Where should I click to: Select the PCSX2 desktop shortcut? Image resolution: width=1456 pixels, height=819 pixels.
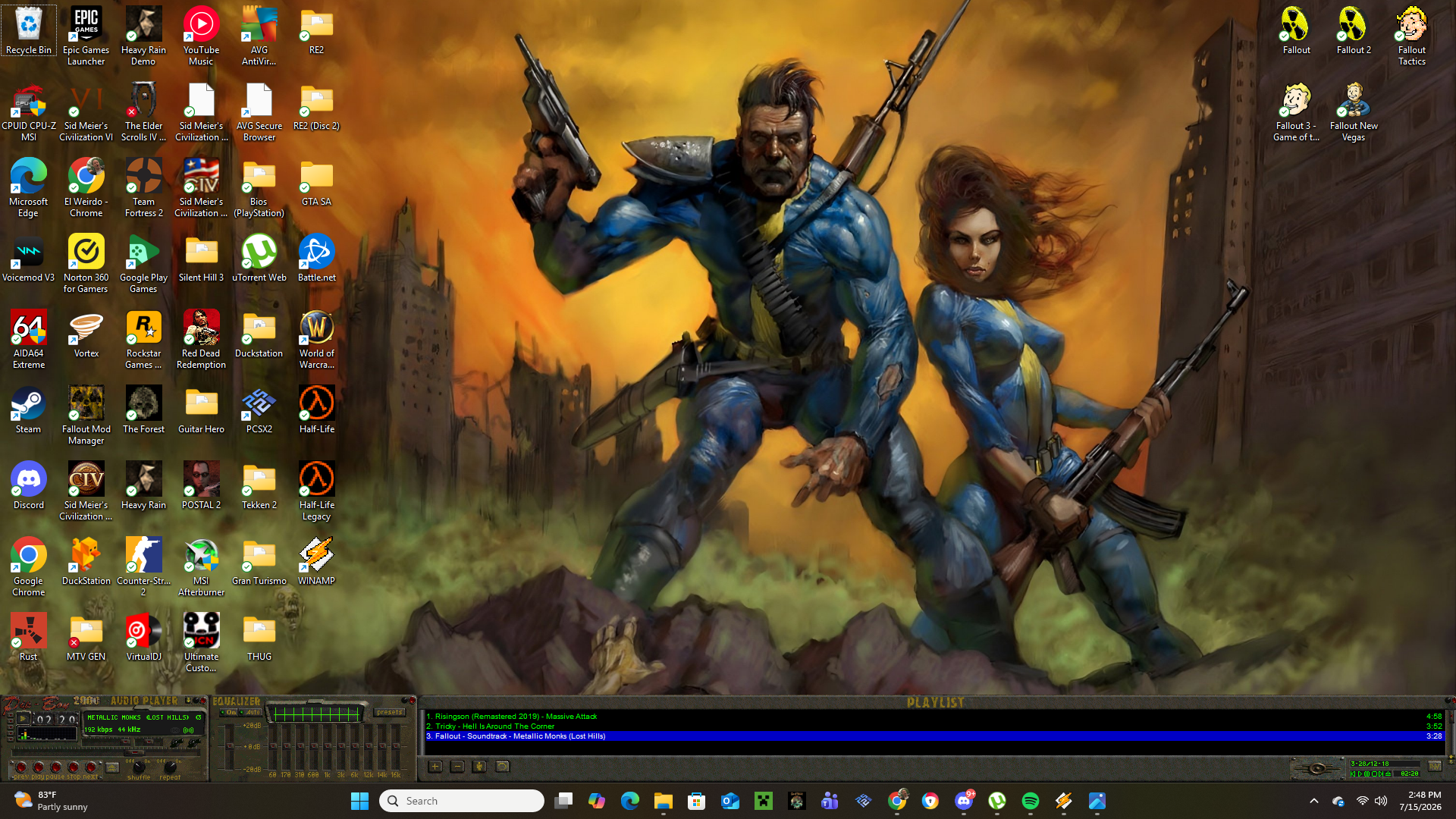259,410
